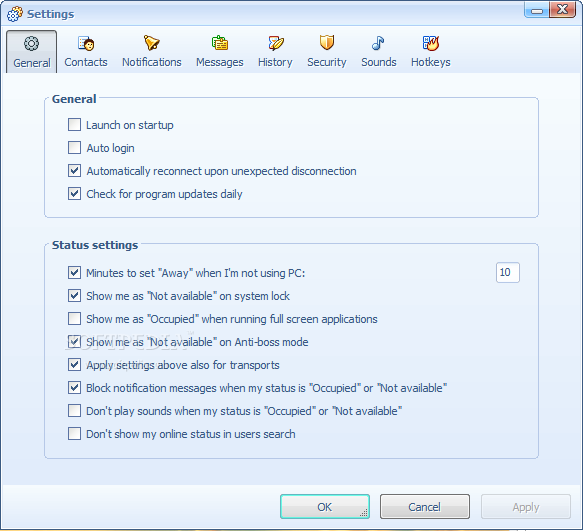Image resolution: width=583 pixels, height=531 pixels.
Task: Click the Settings window title text
Action: (x=51, y=14)
